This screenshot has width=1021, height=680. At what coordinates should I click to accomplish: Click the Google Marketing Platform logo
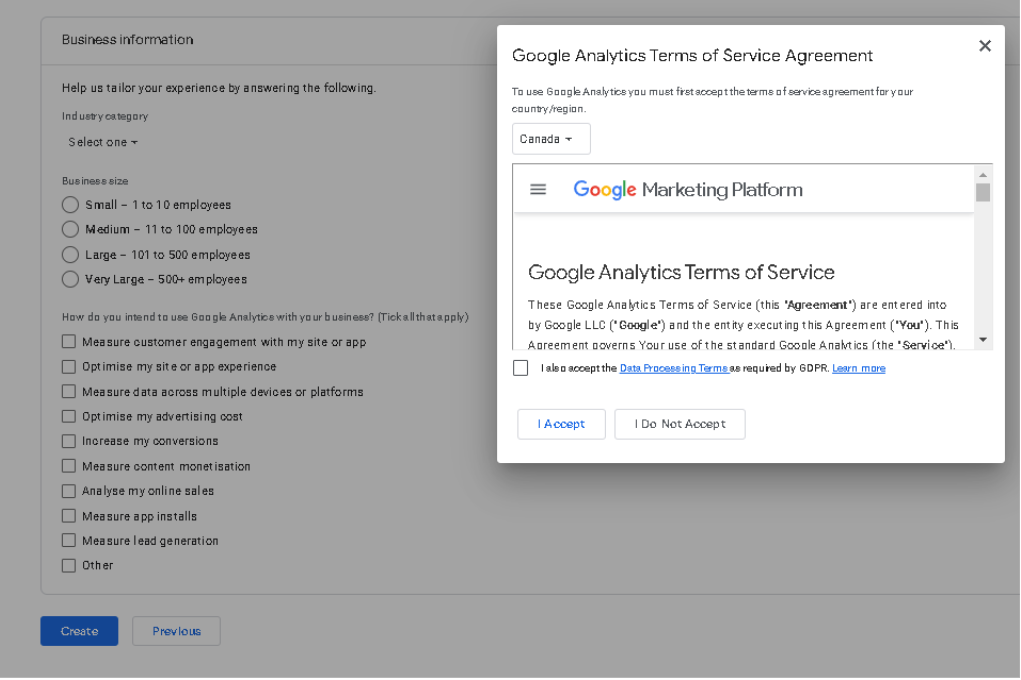(x=688, y=190)
